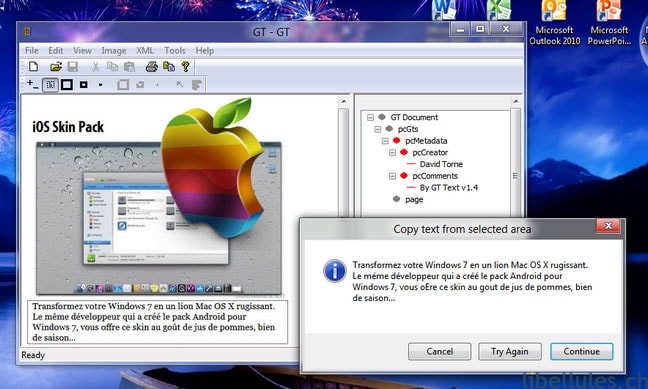Minimize the GT window

(460, 29)
